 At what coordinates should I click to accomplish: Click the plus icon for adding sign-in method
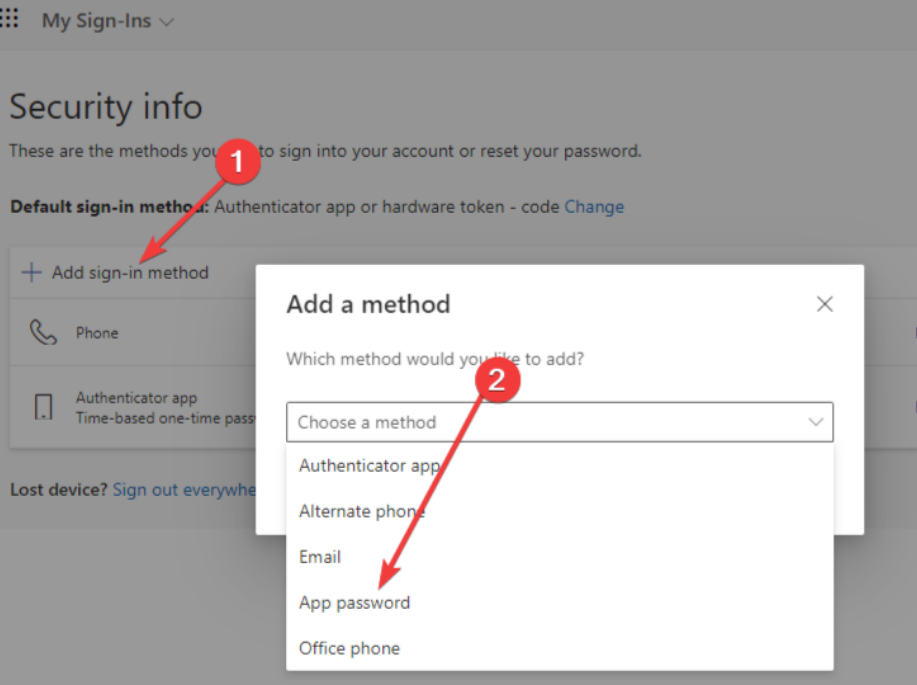tap(32, 272)
